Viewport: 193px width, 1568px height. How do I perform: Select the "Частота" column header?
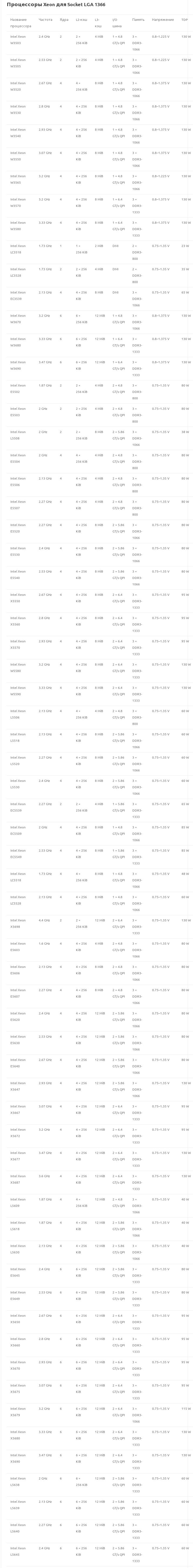pyautogui.click(x=45, y=20)
